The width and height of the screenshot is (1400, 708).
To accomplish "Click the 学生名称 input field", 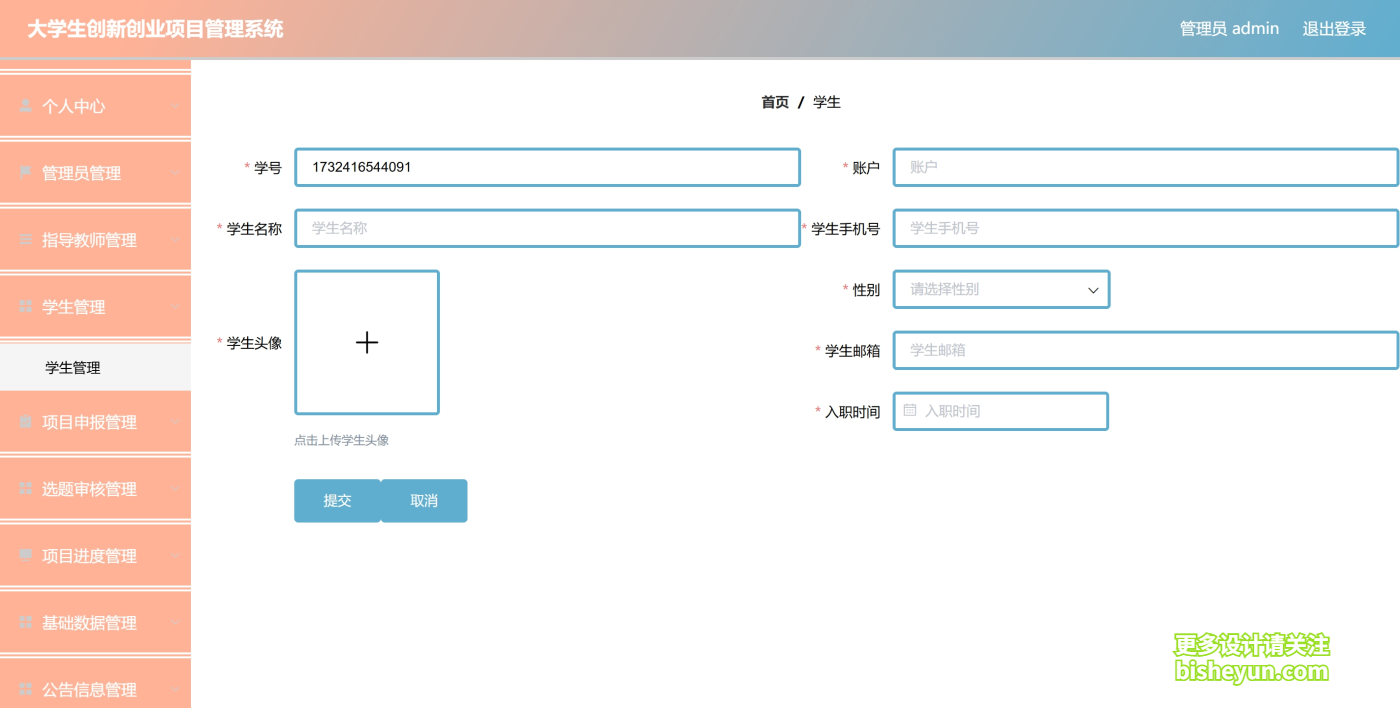I will pos(547,228).
